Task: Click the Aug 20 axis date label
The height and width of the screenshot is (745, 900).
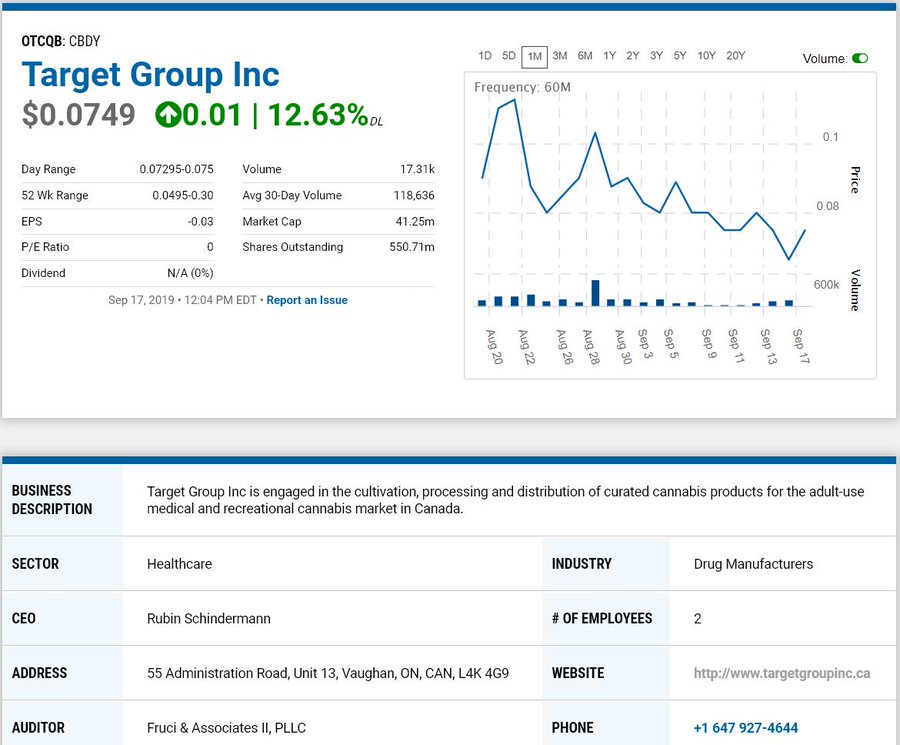Action: coord(494,347)
